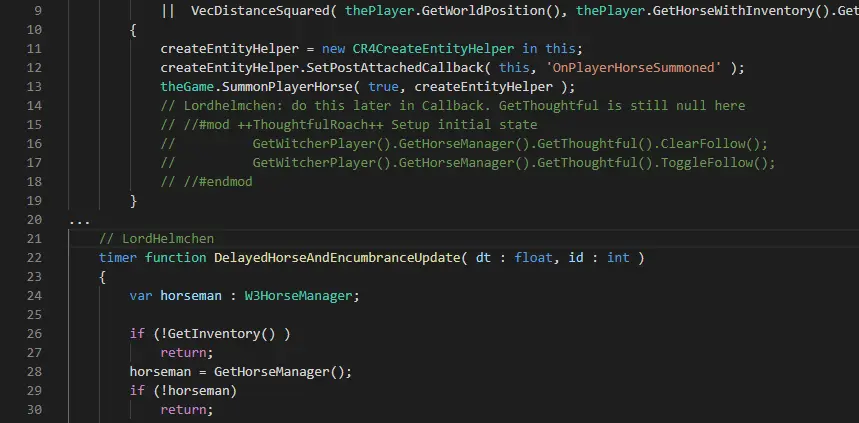Click line number 22 in gutter
Image resolution: width=859 pixels, height=423 pixels.
pos(34,258)
